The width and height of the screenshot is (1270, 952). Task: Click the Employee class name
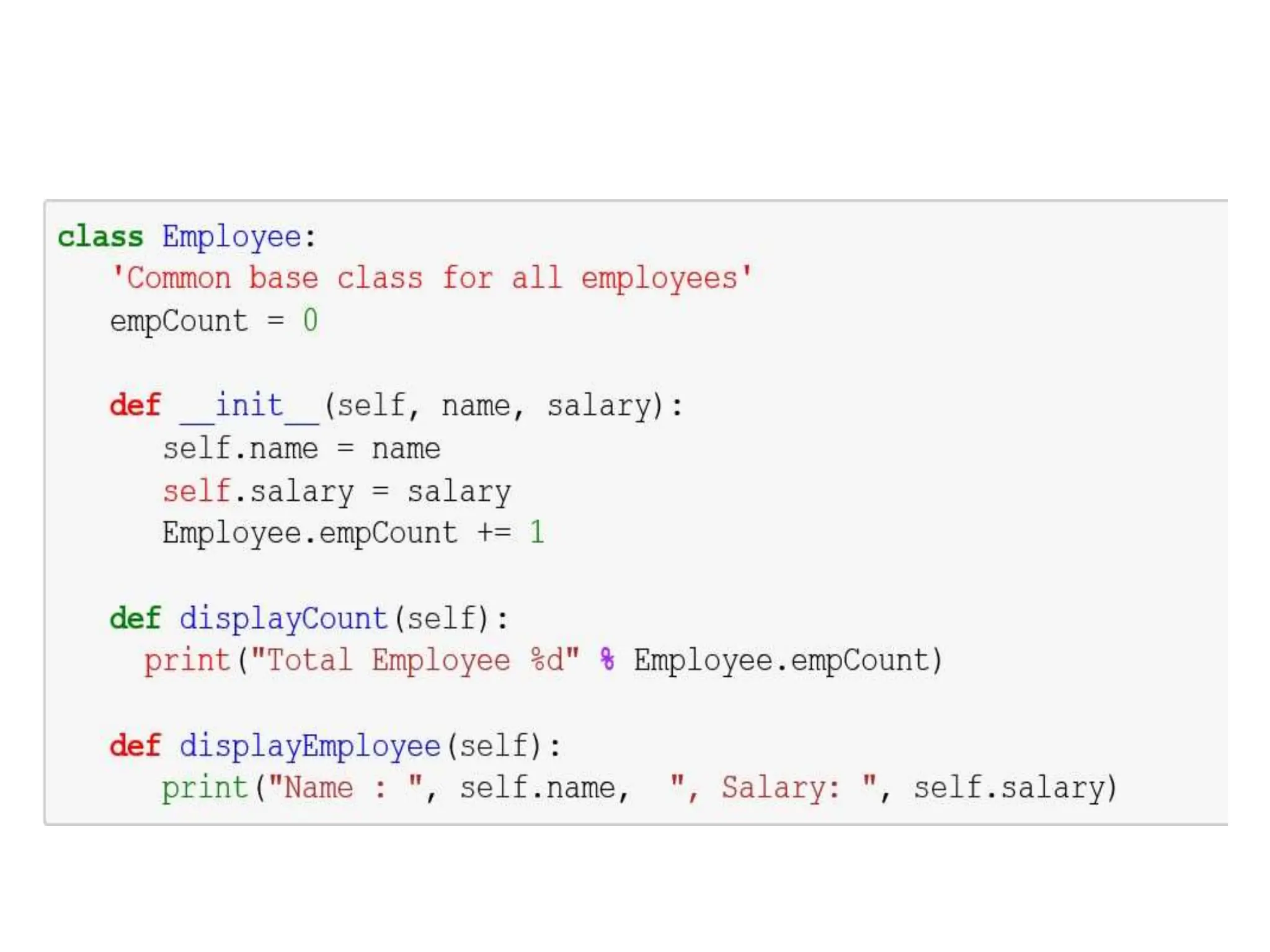click(231, 237)
